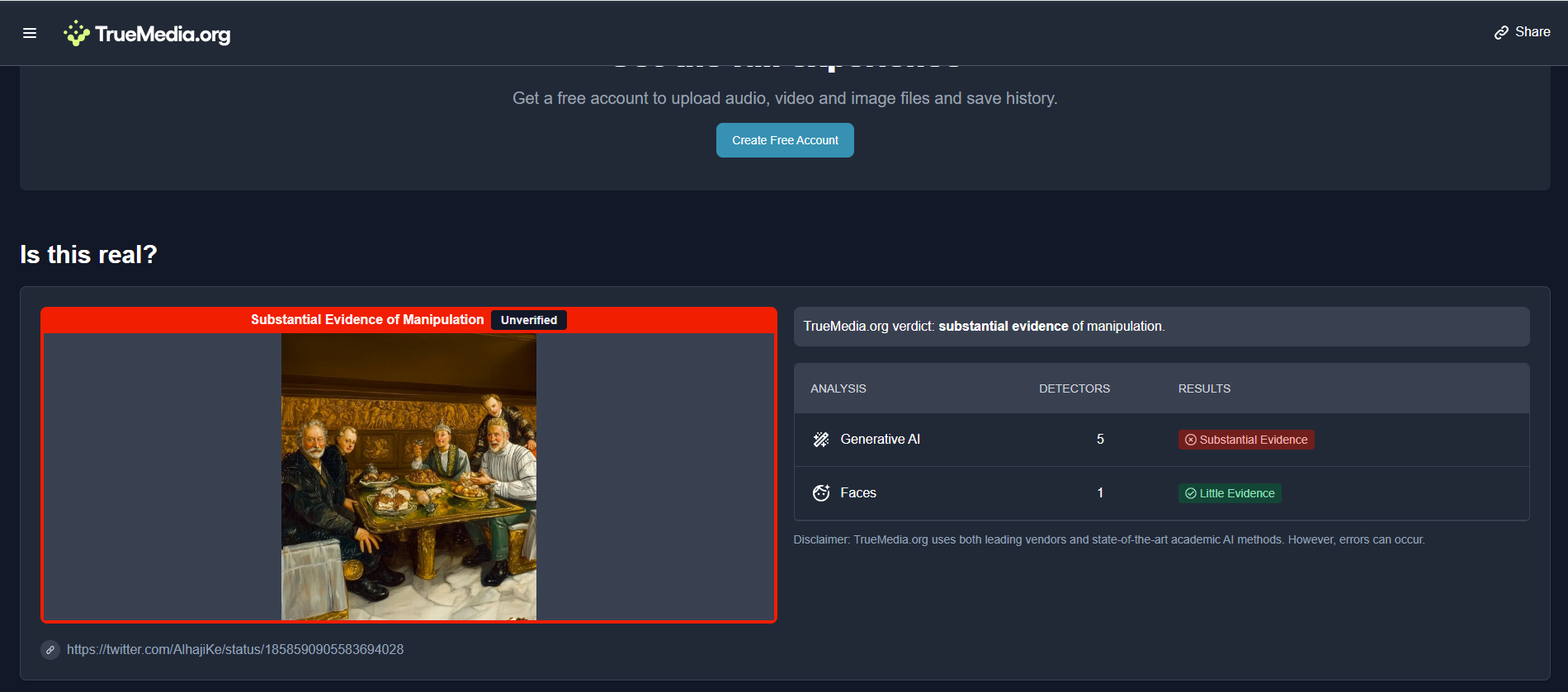Open the analyzed painting thumbnail
1568x692 pixels.
[x=409, y=477]
